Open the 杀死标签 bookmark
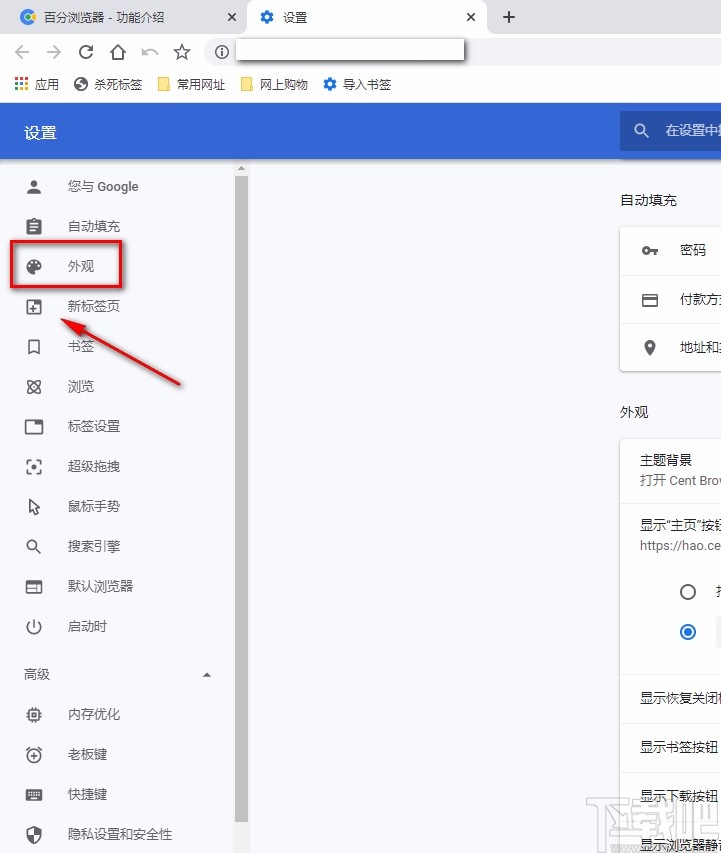 (108, 84)
